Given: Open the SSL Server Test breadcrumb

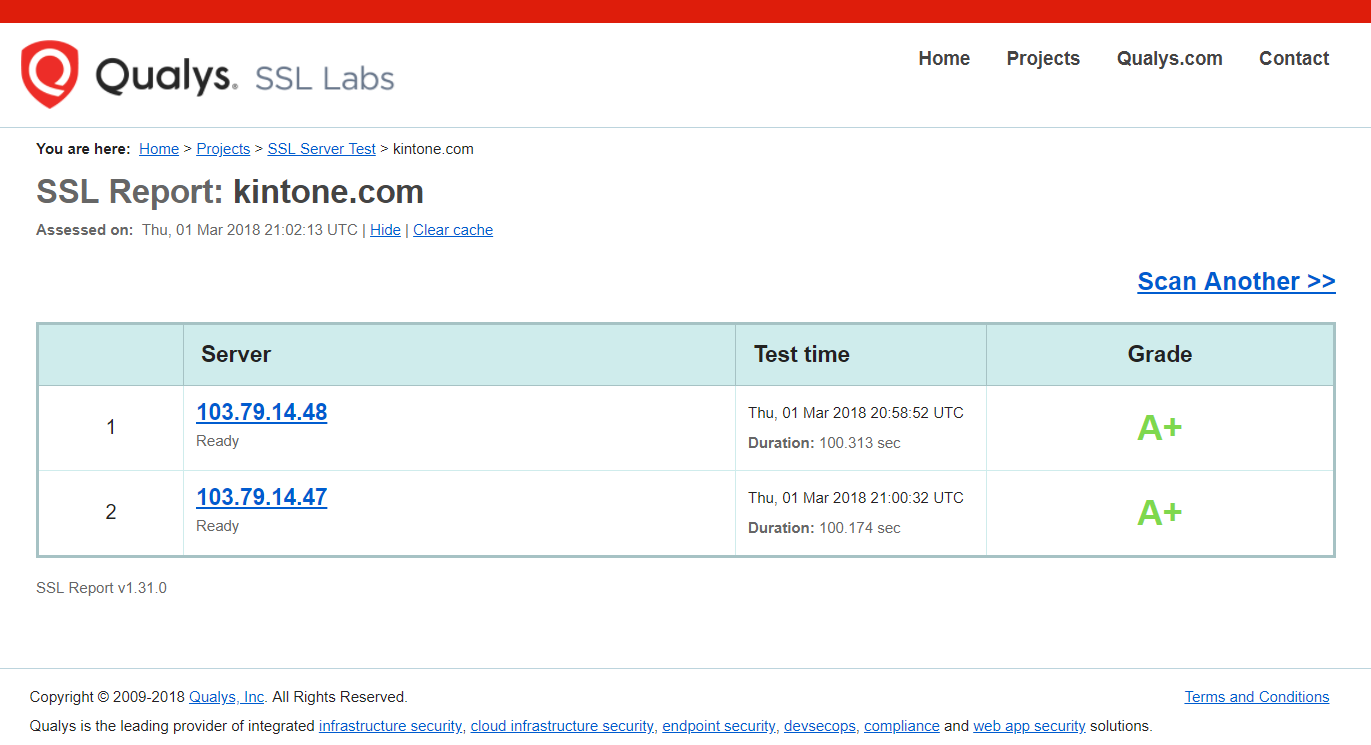Looking at the screenshot, I should click(x=321, y=149).
